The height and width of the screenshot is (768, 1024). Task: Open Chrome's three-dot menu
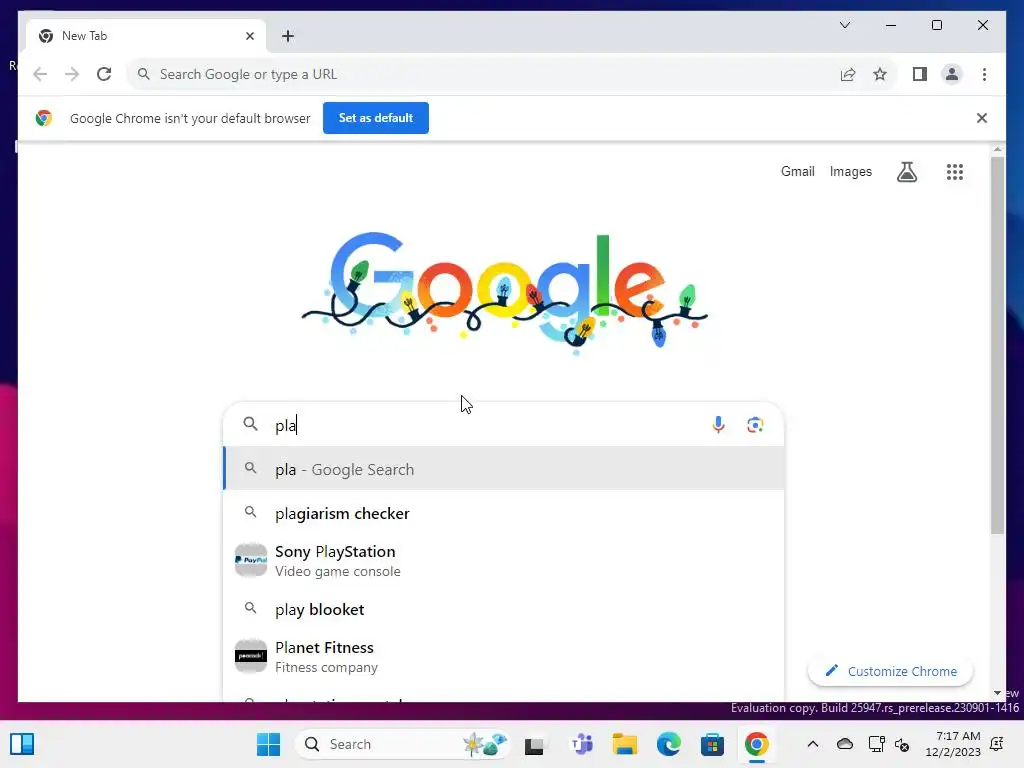pyautogui.click(x=984, y=74)
